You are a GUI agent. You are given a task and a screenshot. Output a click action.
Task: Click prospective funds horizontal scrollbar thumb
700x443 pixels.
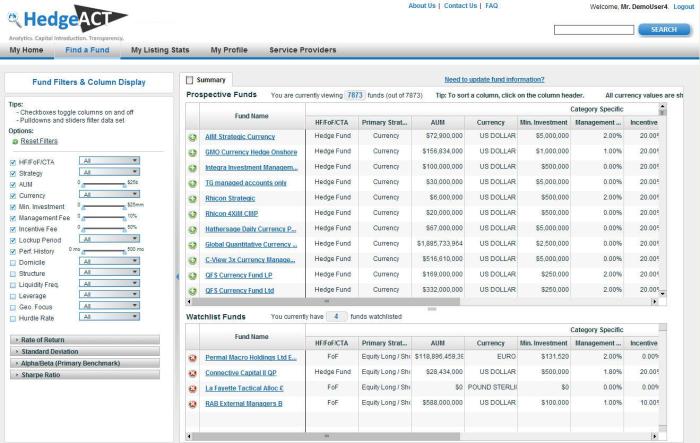(x=326, y=302)
